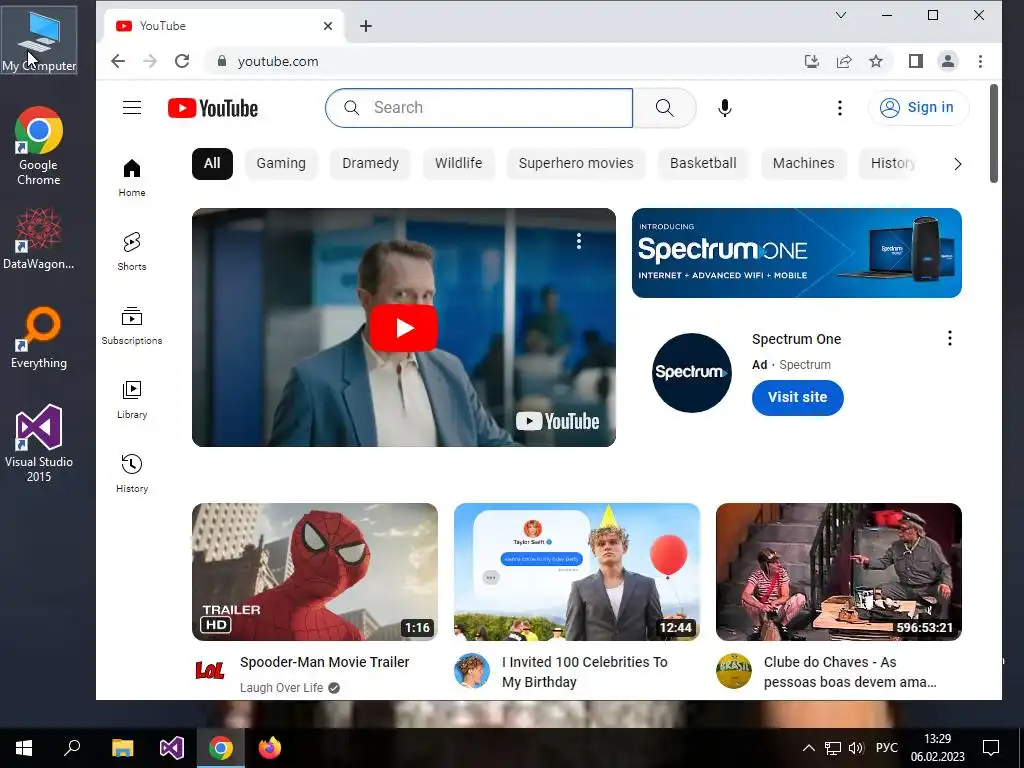The width and height of the screenshot is (1024, 768).
Task: Open the Chrome profile avatar
Action: (948, 61)
